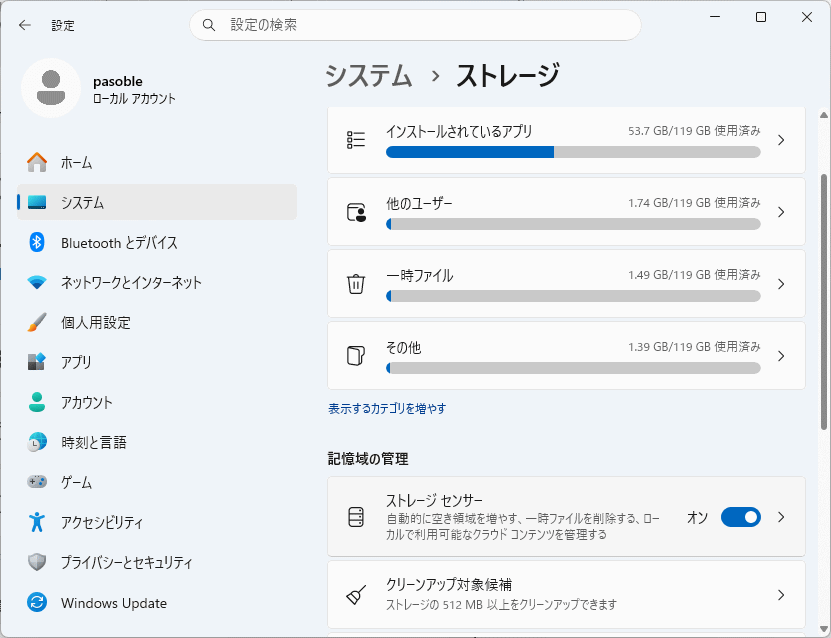Select ネットワークとインターネット menu item
The image size is (831, 638).
click(157, 282)
